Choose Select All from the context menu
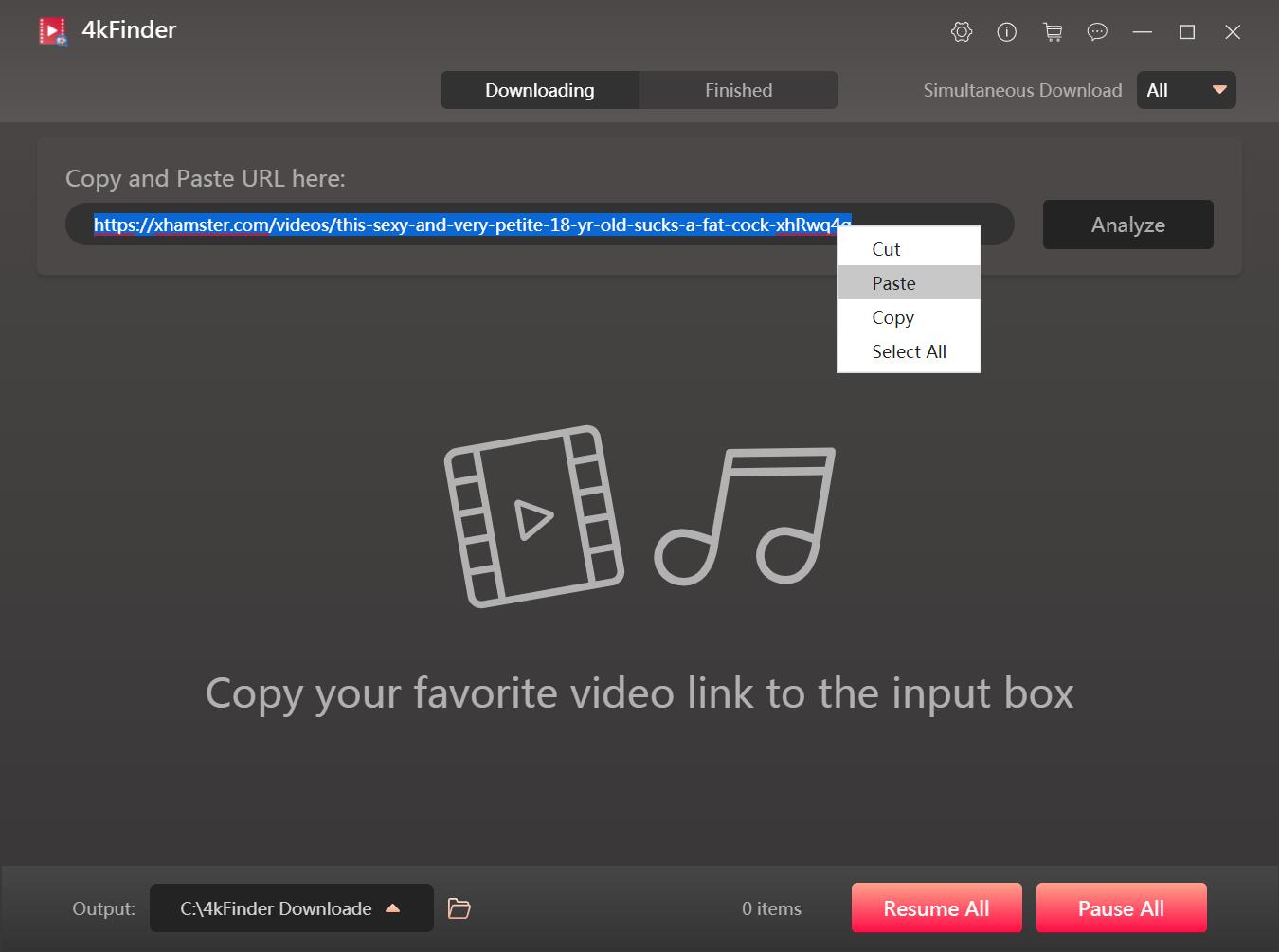 click(x=909, y=351)
